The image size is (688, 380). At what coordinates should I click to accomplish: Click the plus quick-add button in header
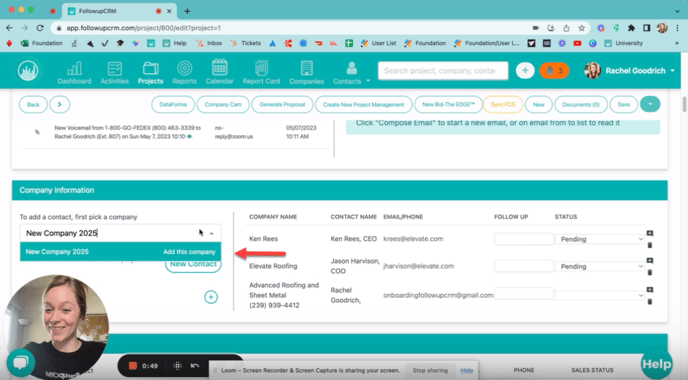pos(525,70)
